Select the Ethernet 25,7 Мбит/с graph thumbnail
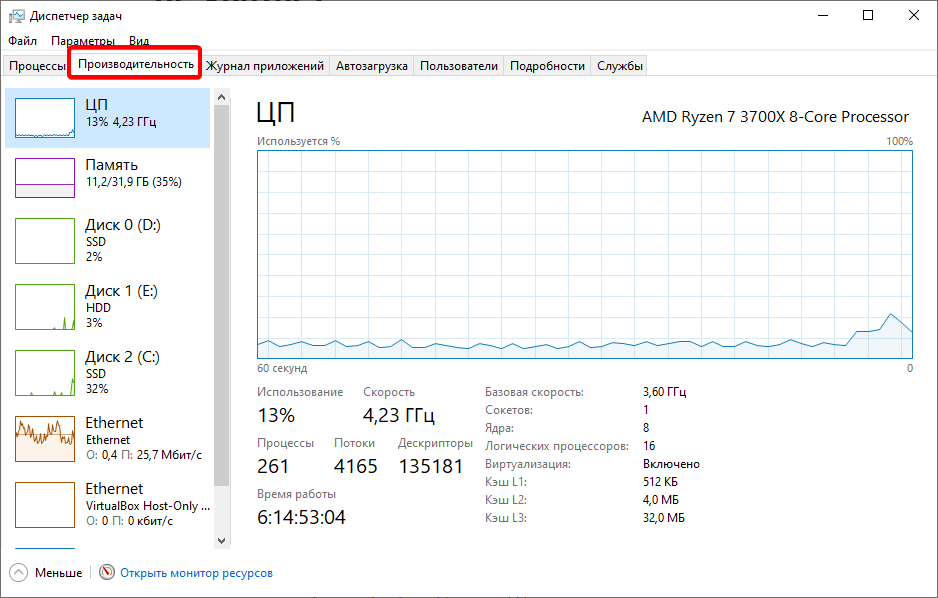 click(x=45, y=439)
